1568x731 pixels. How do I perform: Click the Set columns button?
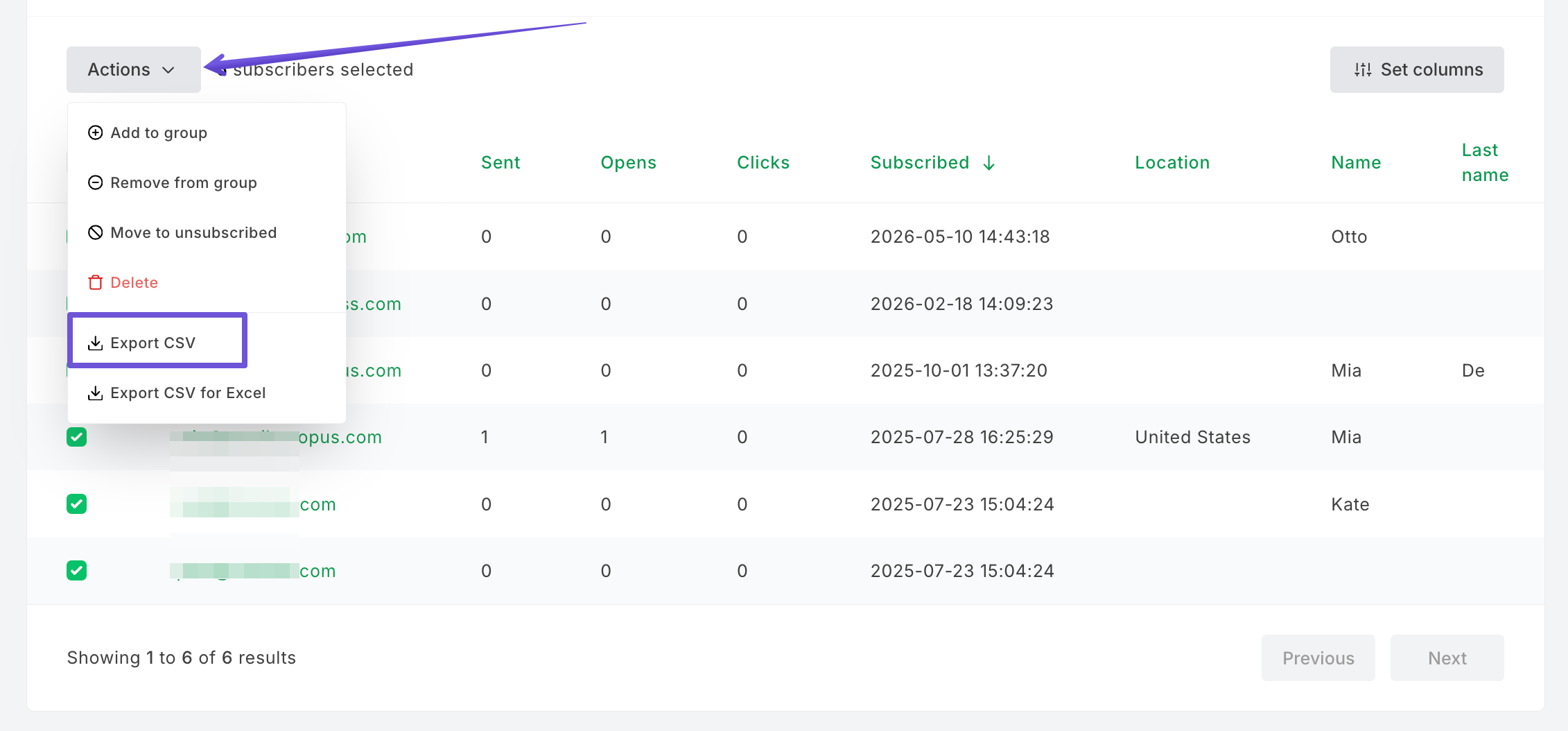1417,69
